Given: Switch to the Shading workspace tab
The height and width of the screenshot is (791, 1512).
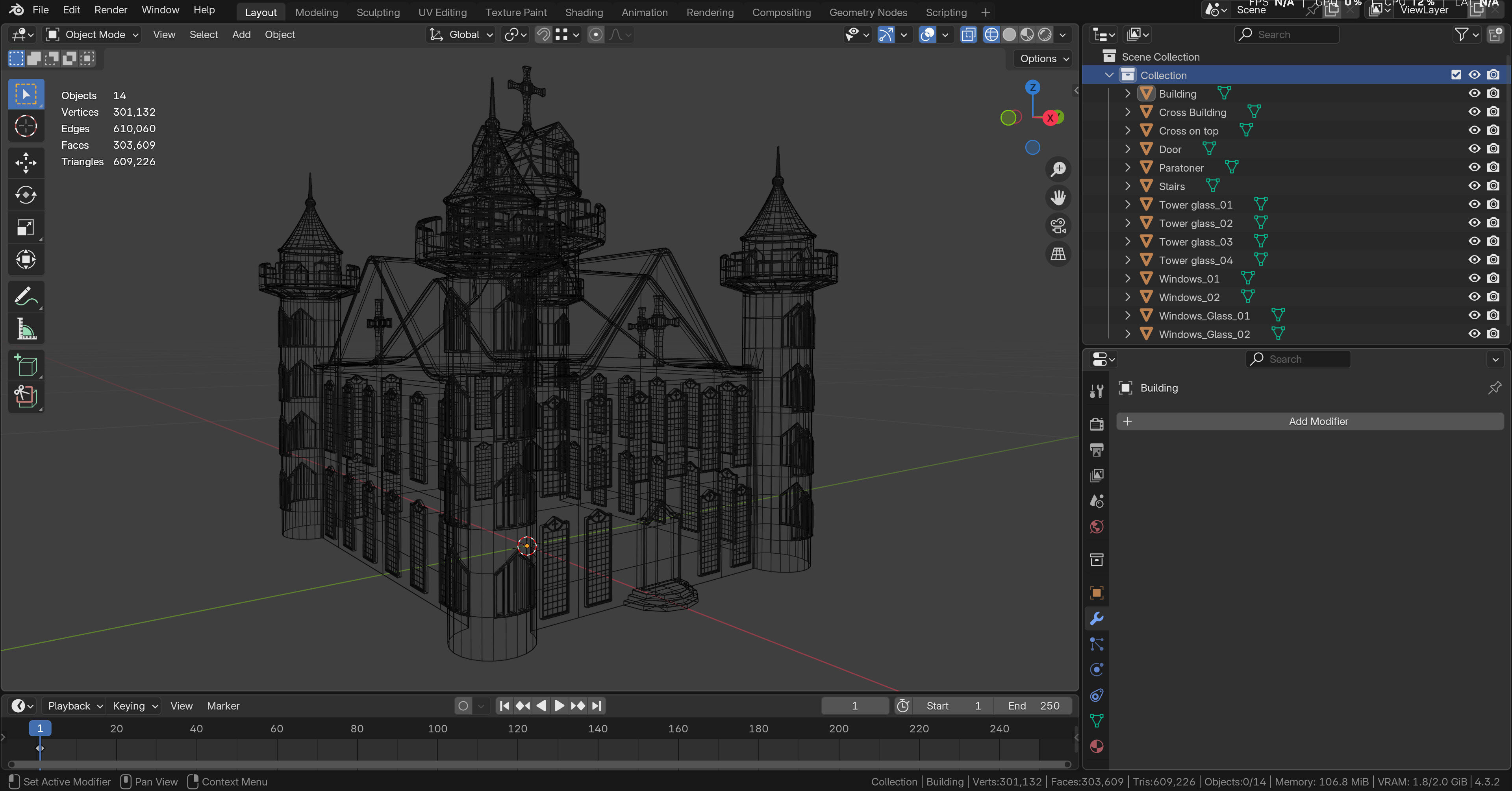Looking at the screenshot, I should [584, 12].
